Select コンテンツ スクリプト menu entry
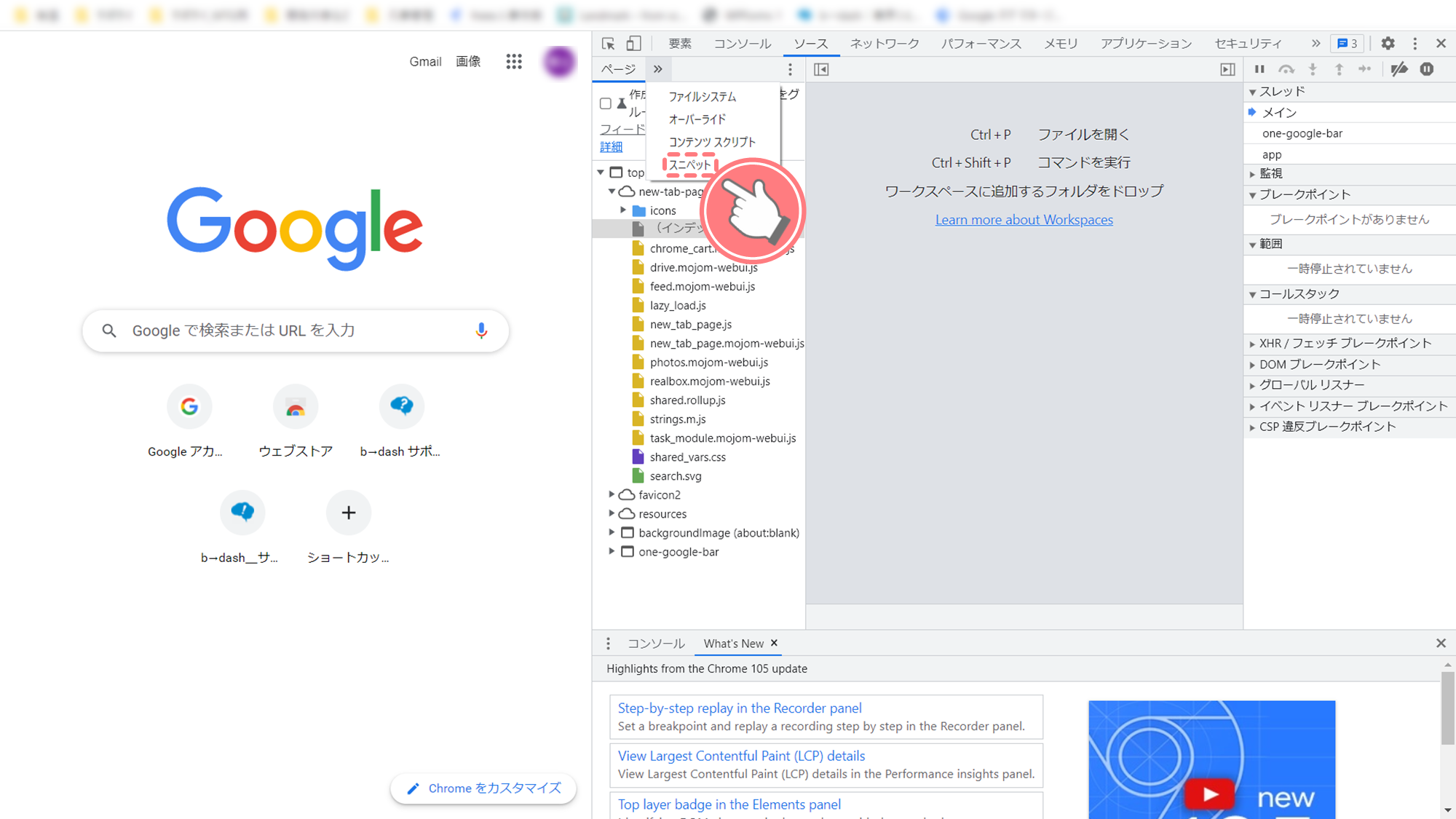1456x819 pixels. coord(711,142)
